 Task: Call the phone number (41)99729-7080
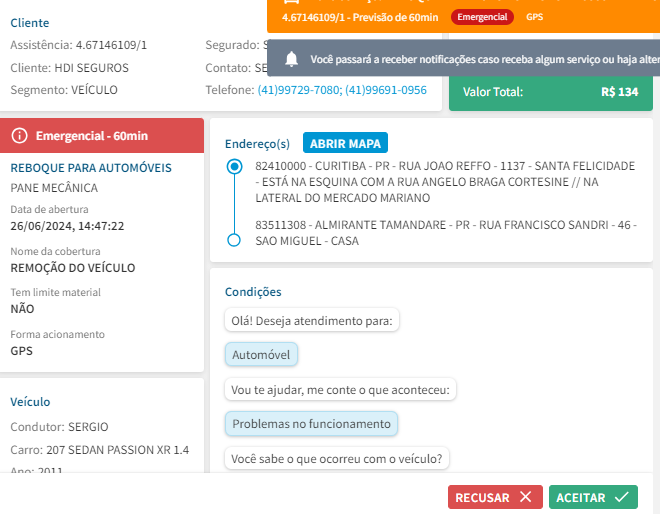pyautogui.click(x=299, y=90)
